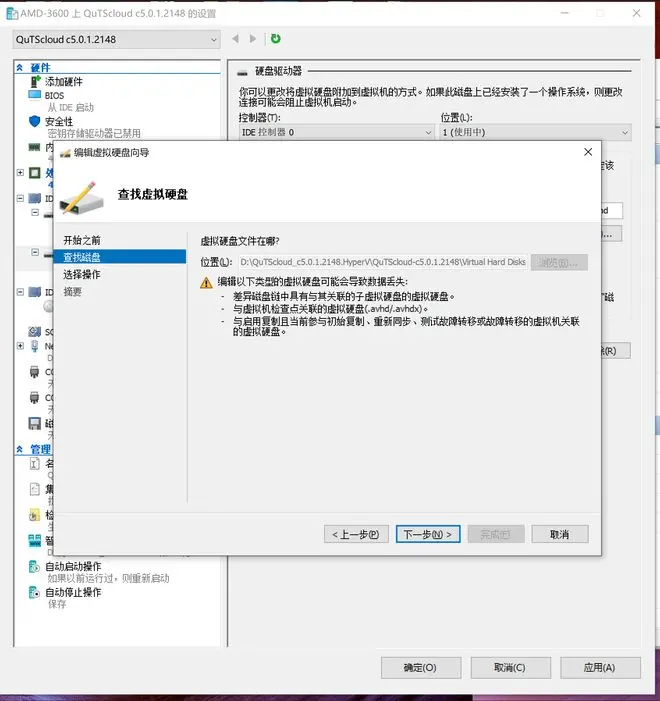660x701 pixels.
Task: Click the checkpoints icon in management section
Action: point(34,515)
